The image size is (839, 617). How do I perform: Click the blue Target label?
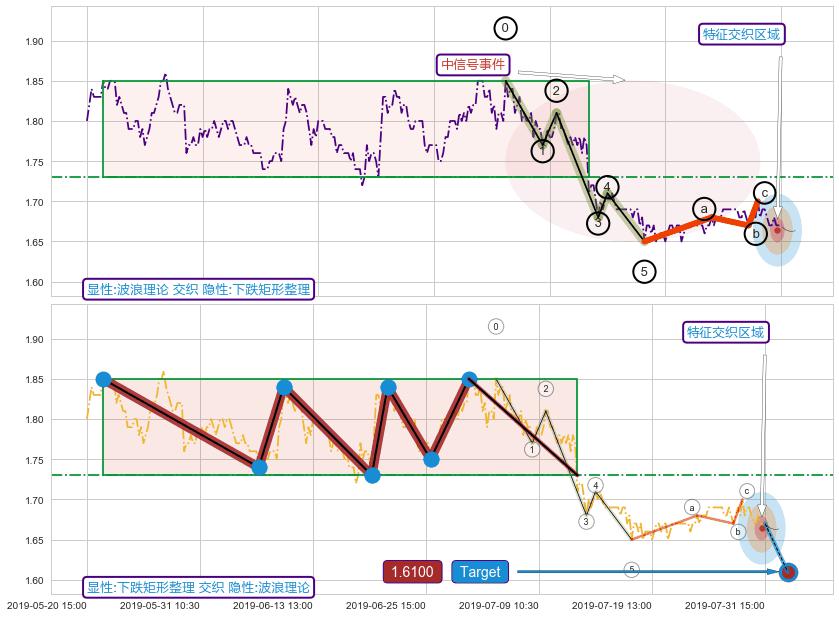480,572
